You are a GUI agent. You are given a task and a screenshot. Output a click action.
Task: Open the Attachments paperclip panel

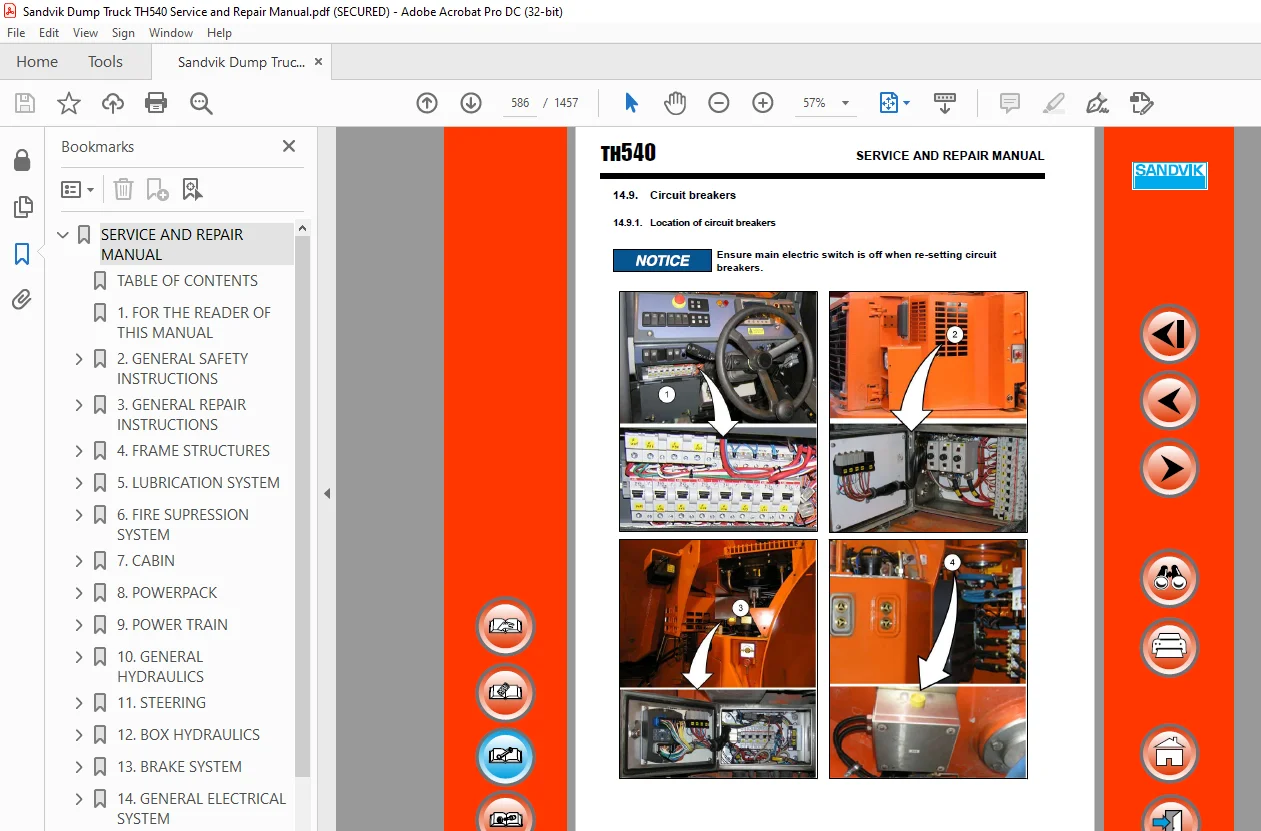22,299
